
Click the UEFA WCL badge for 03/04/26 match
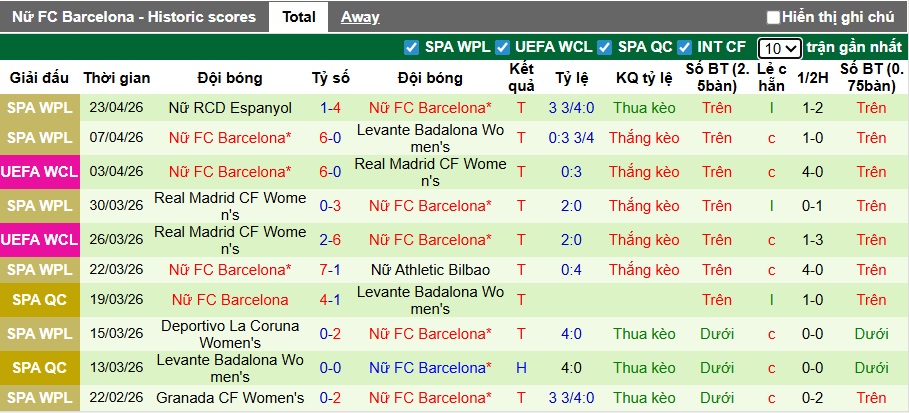(x=39, y=172)
